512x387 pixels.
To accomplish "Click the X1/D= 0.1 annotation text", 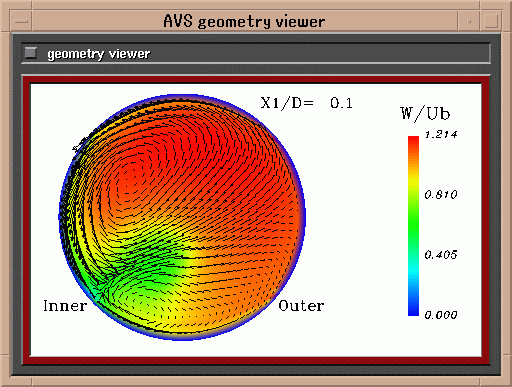I will [306, 103].
